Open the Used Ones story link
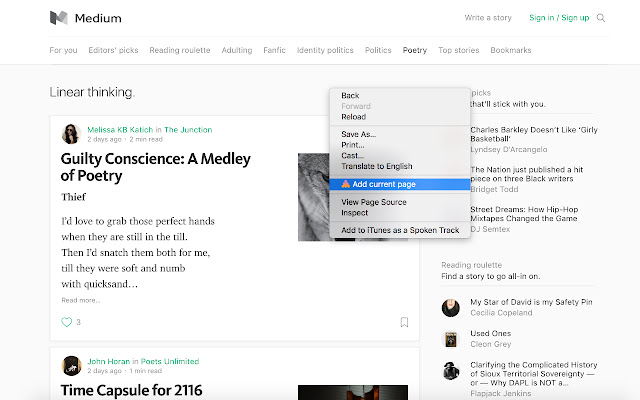The width and height of the screenshot is (640, 400). tap(491, 333)
